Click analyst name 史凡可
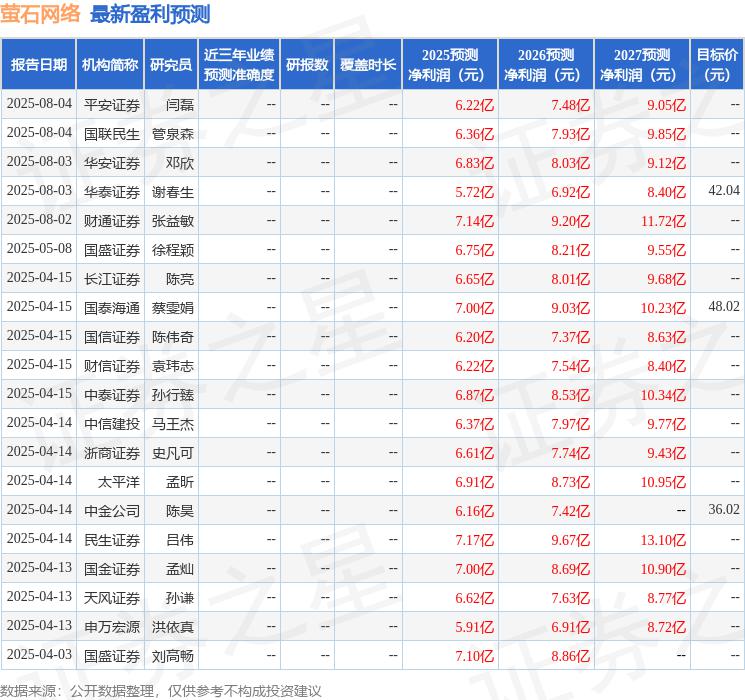The width and height of the screenshot is (745, 700). coord(173,452)
